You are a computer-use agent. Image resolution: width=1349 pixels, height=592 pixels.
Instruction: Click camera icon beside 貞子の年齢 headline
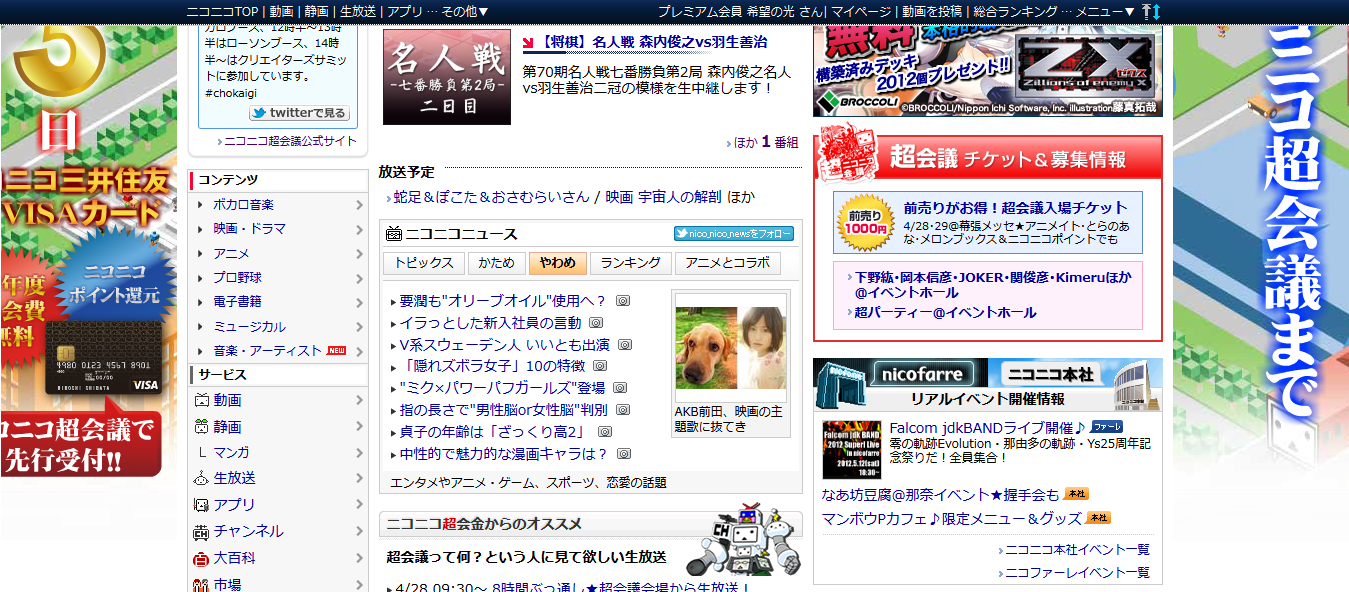click(x=604, y=432)
